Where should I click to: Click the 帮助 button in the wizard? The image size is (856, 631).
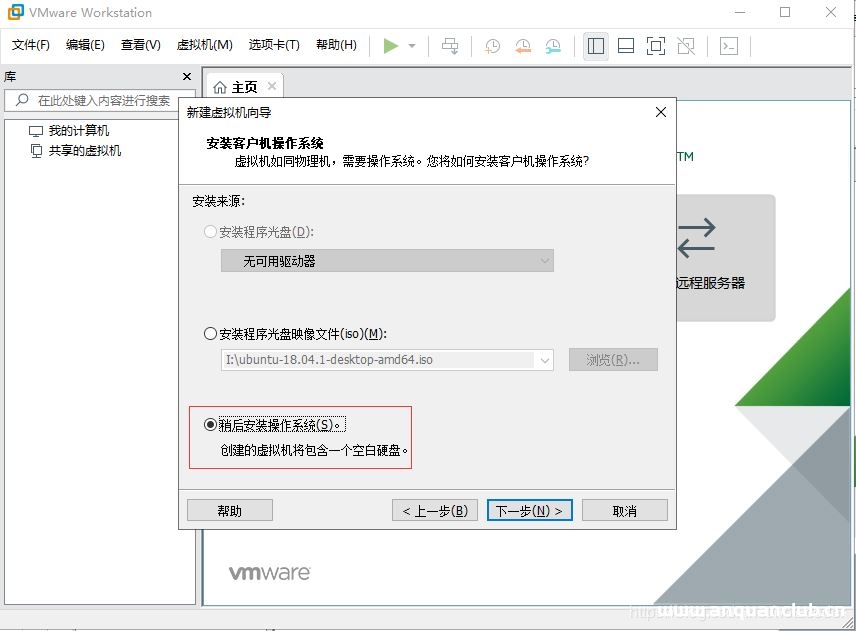tap(229, 510)
